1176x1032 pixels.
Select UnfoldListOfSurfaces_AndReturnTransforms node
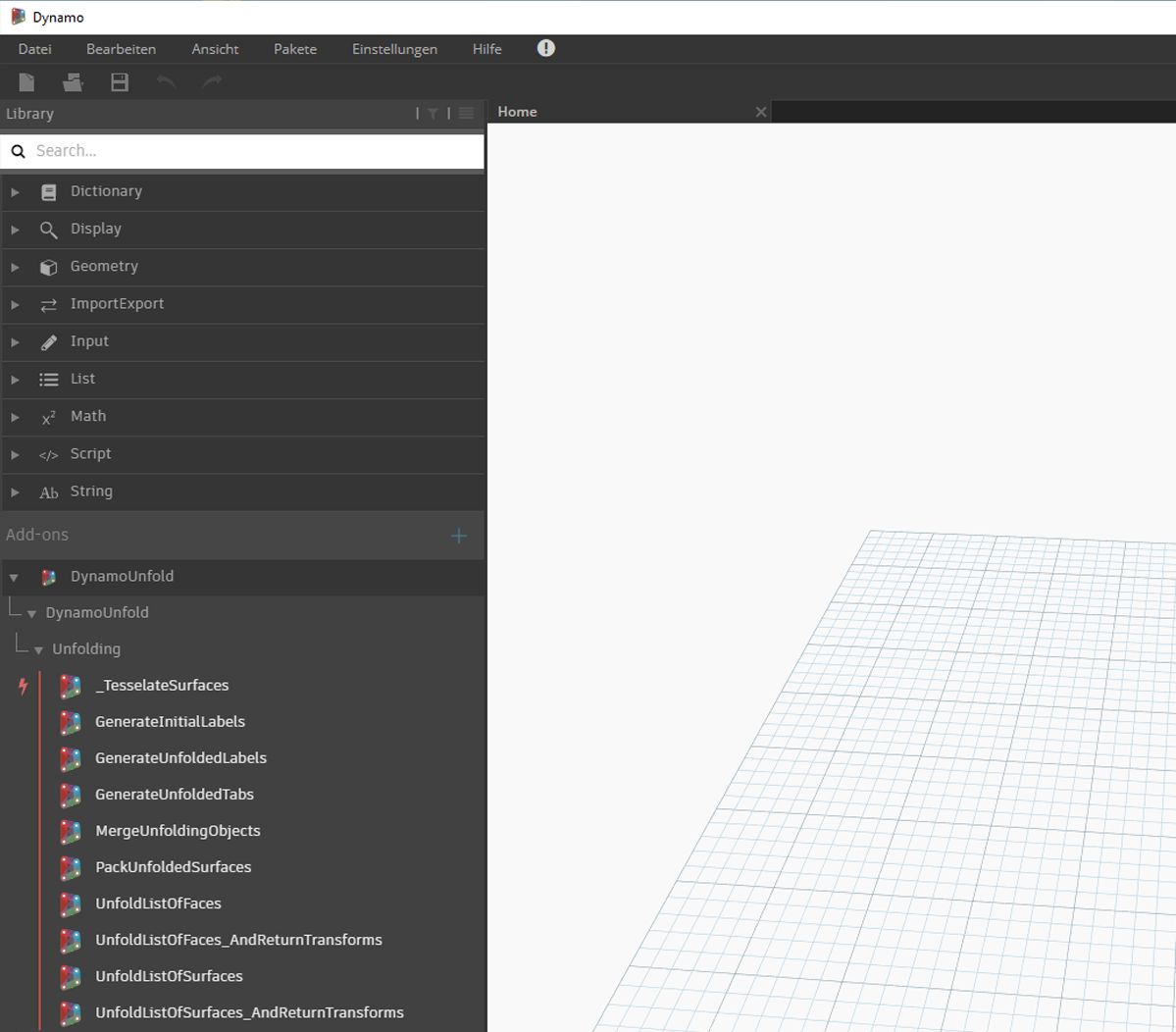point(249,1012)
